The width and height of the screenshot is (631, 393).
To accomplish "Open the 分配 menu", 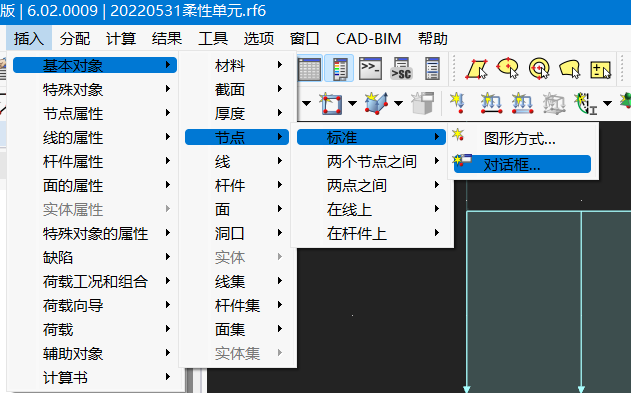I will pos(75,39).
